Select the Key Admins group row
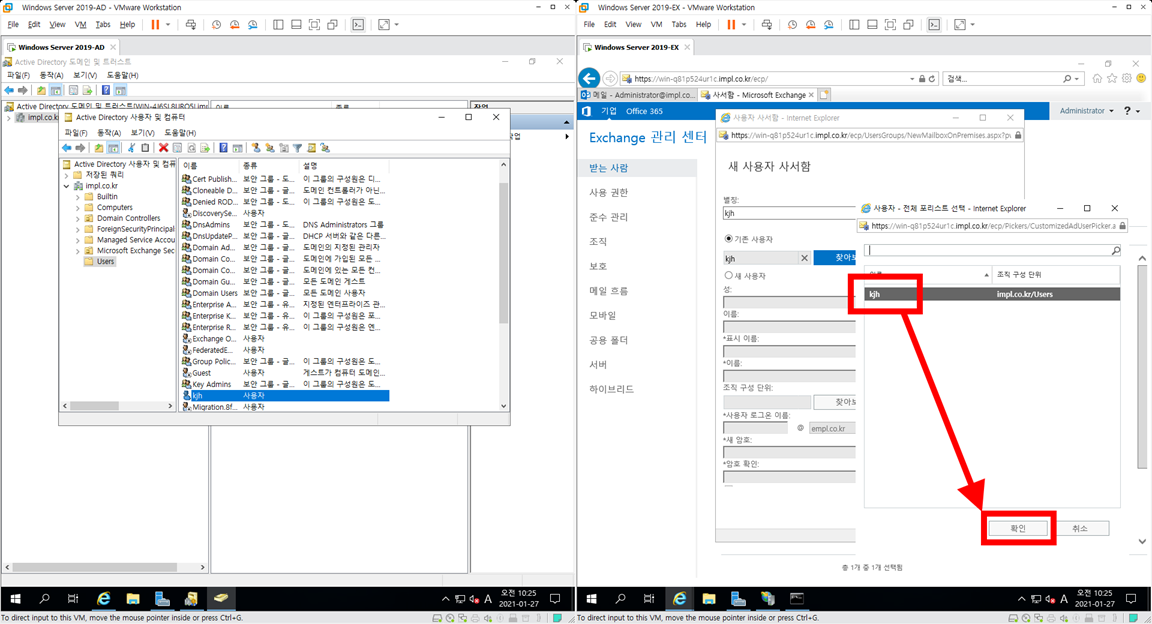The height and width of the screenshot is (624, 1152). point(285,384)
